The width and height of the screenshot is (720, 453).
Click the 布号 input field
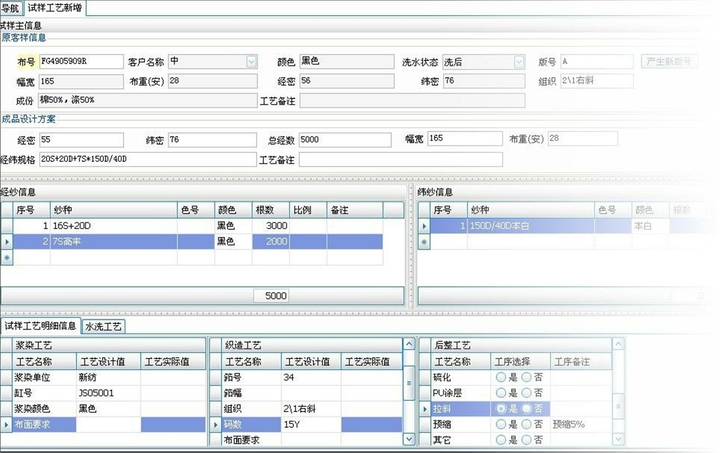[80, 62]
